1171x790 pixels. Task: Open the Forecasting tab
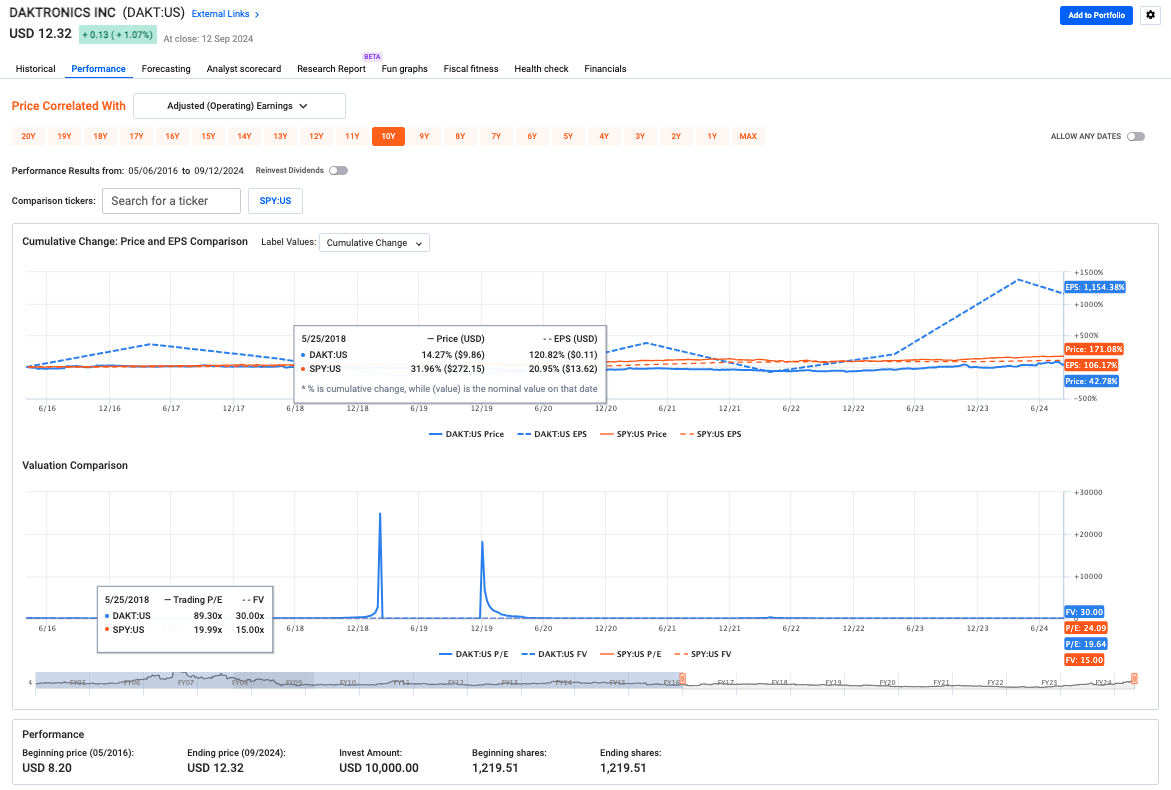click(166, 69)
